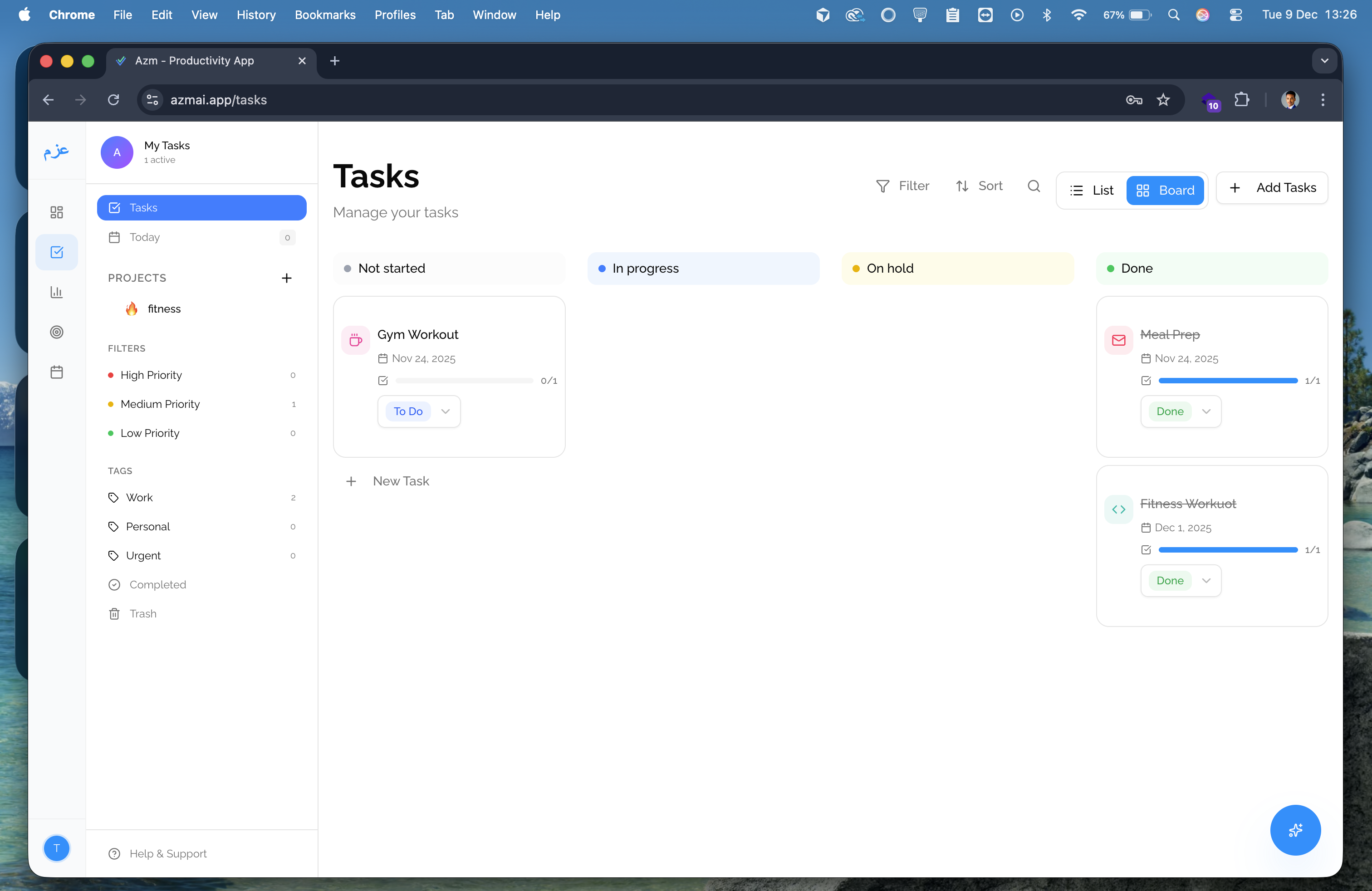1372x891 pixels.
Task: Select Today in the sidebar
Action: coord(145,237)
